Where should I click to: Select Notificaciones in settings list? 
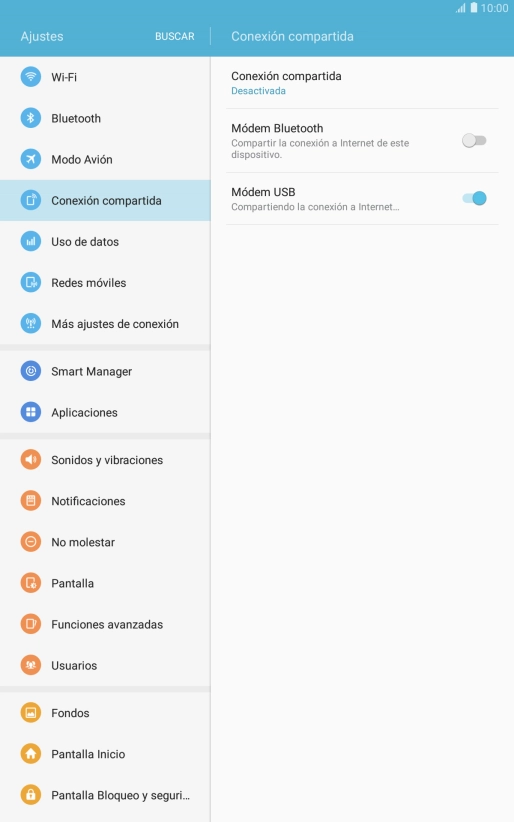pyautogui.click(x=105, y=501)
